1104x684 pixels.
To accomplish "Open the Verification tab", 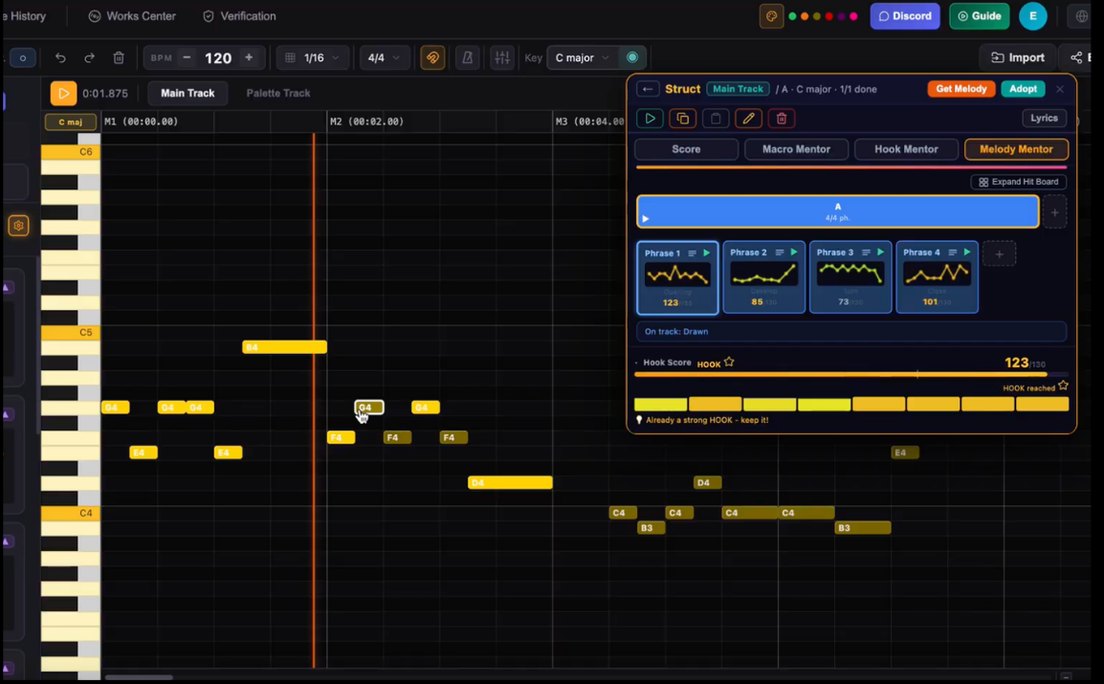I will coord(239,16).
